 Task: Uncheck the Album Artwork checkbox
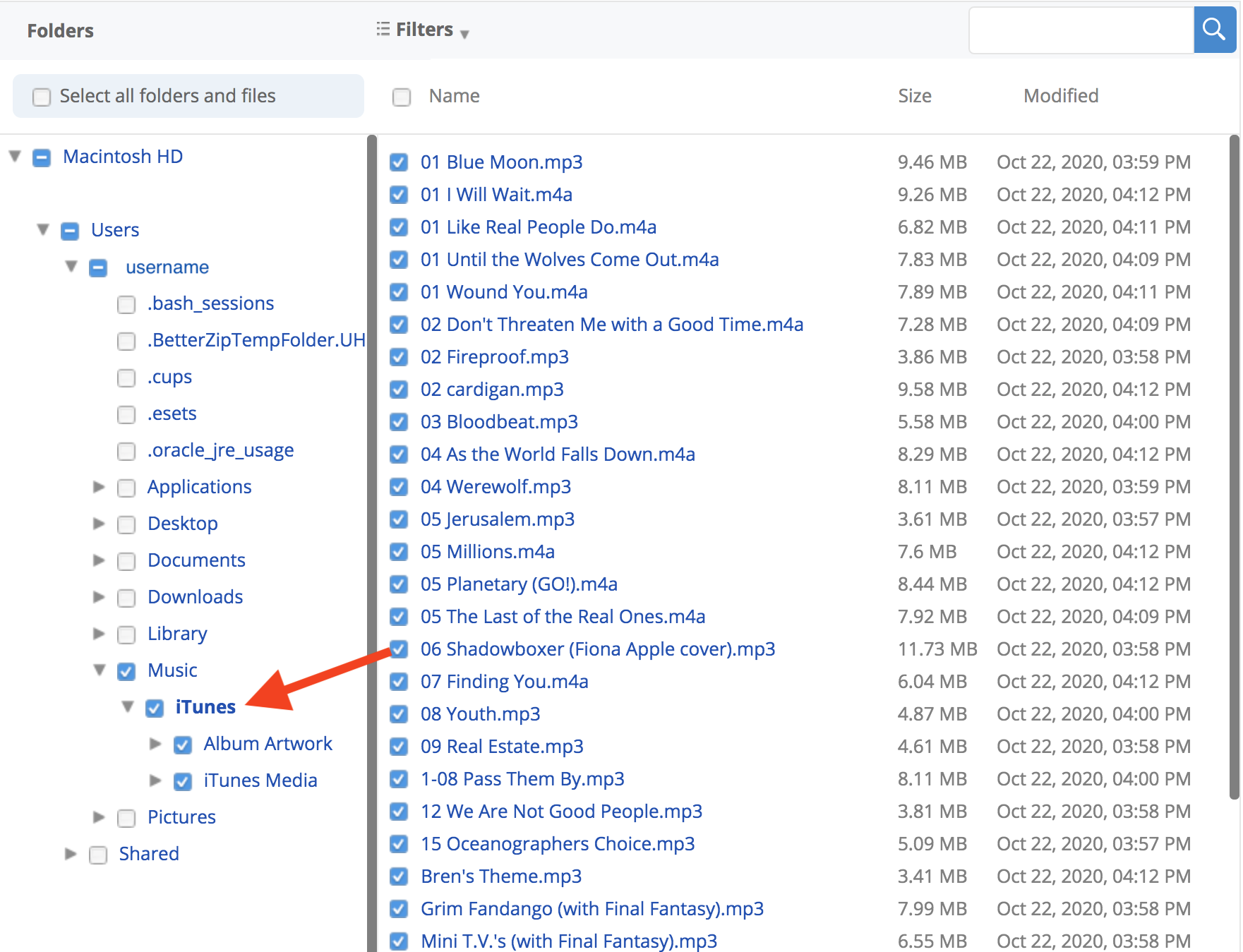coord(183,745)
